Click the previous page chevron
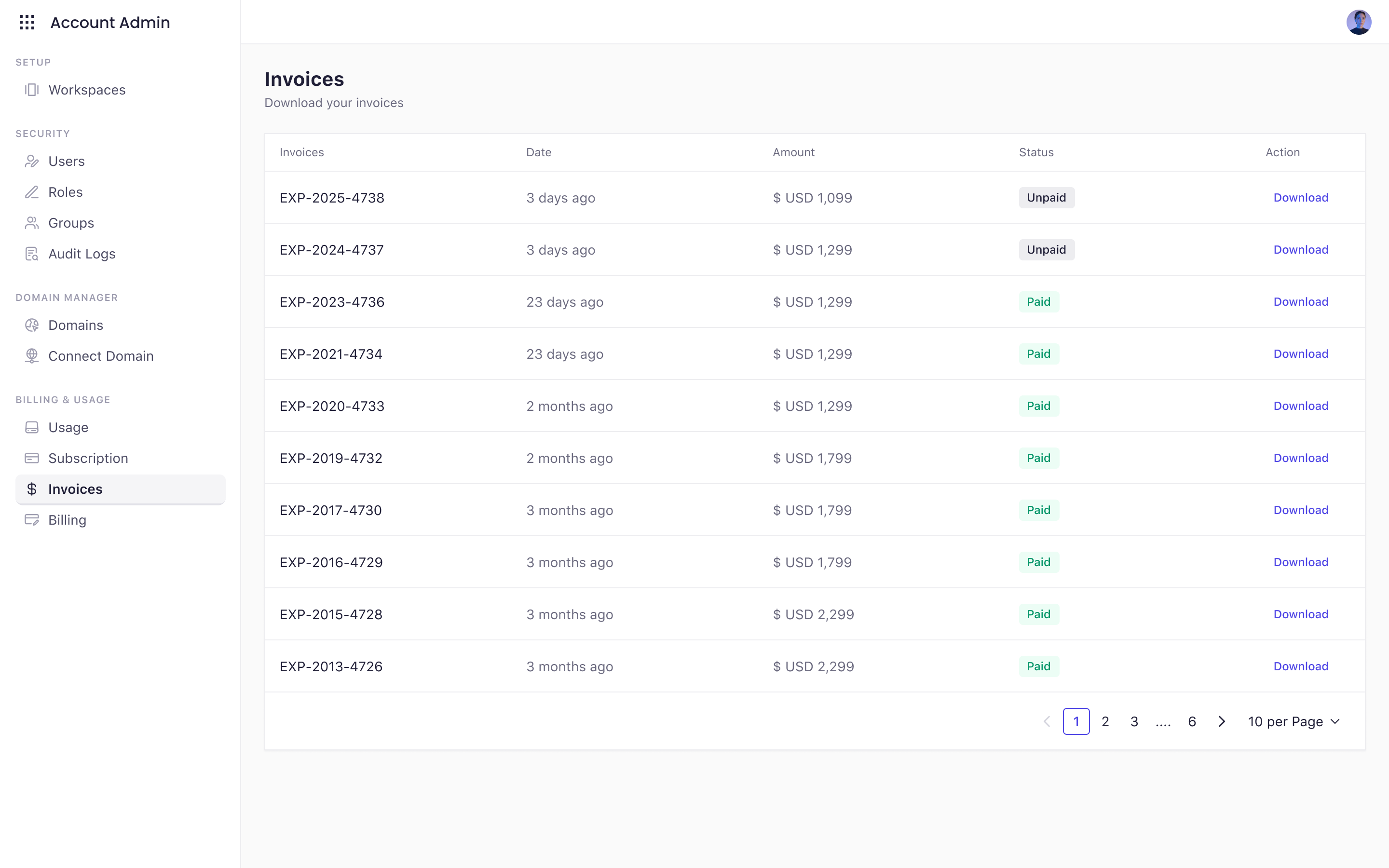 click(1047, 721)
